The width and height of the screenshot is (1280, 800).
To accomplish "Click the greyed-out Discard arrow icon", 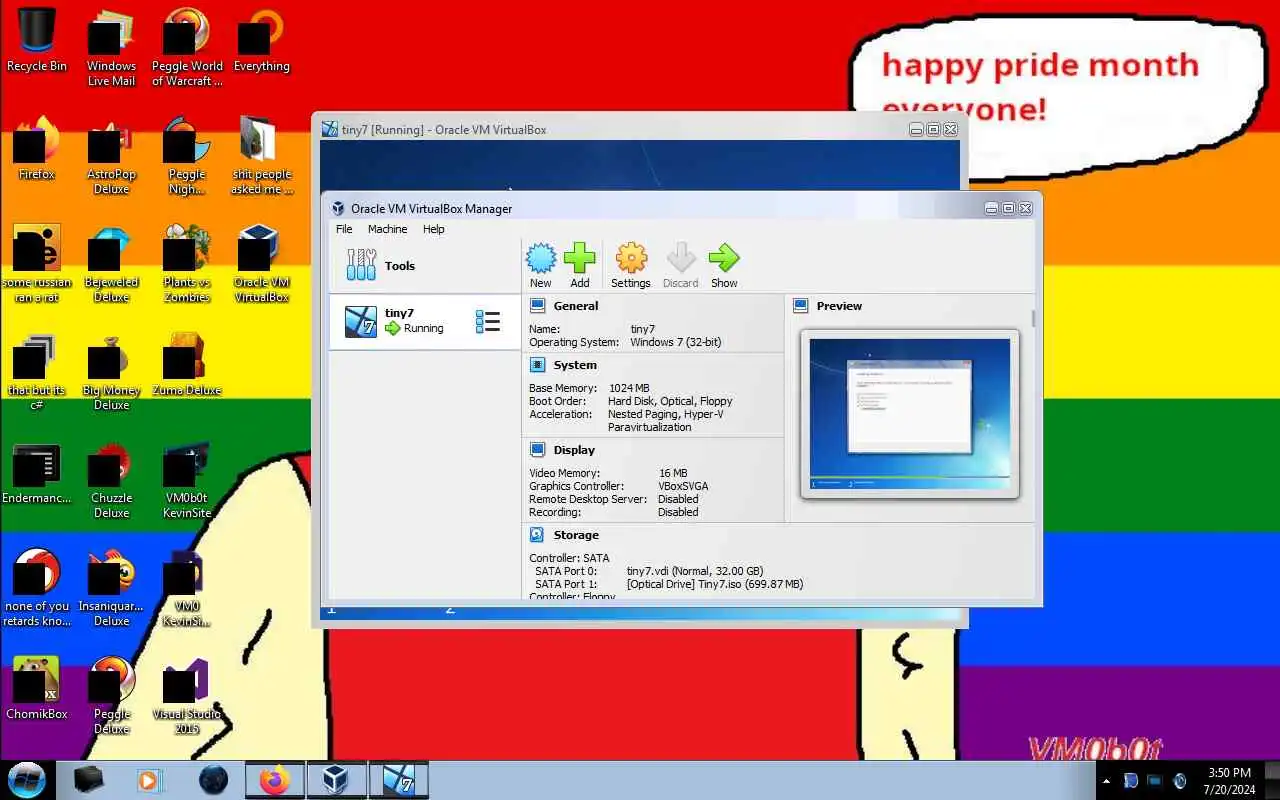I will pyautogui.click(x=681, y=259).
